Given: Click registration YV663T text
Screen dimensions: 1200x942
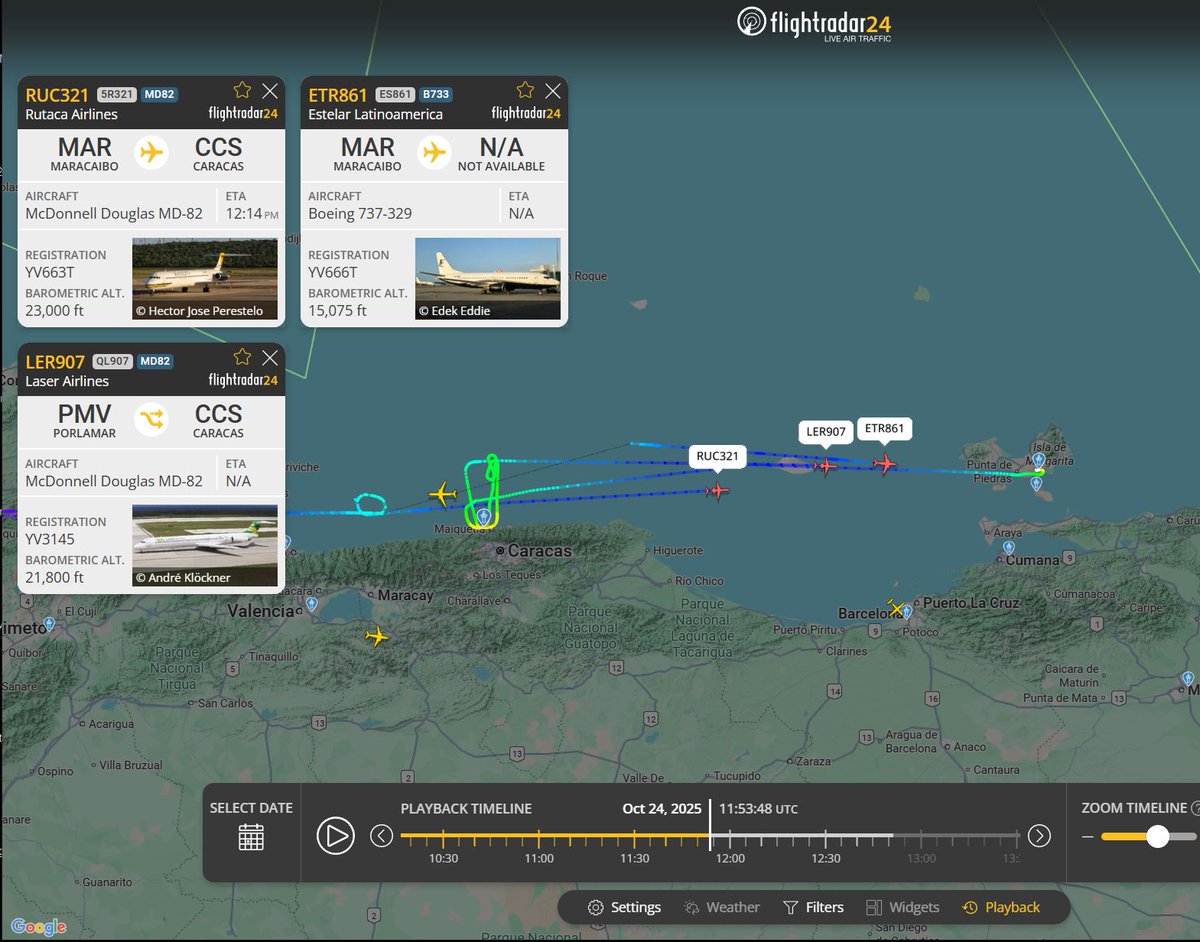Looking at the screenshot, I should coord(50,272).
